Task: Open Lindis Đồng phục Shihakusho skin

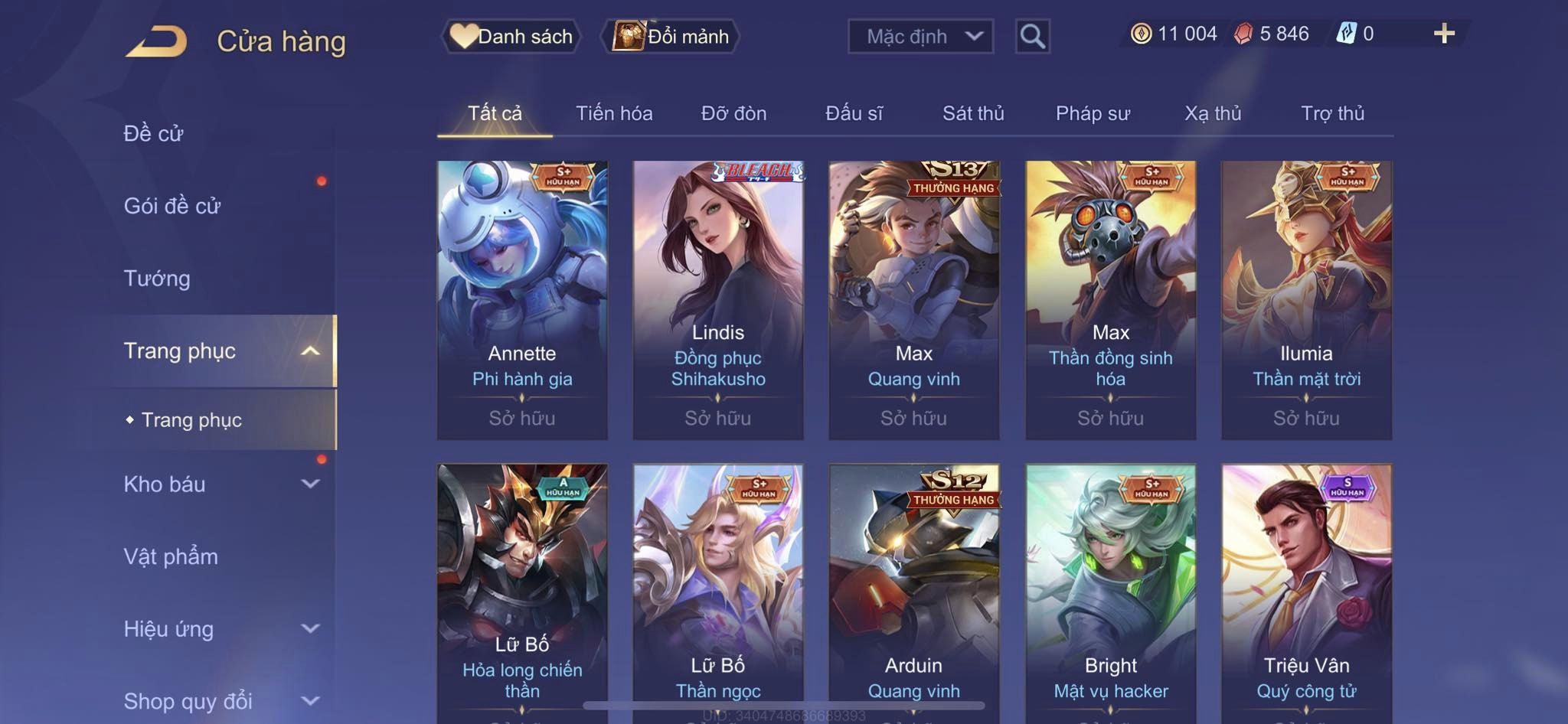Action: (718, 300)
